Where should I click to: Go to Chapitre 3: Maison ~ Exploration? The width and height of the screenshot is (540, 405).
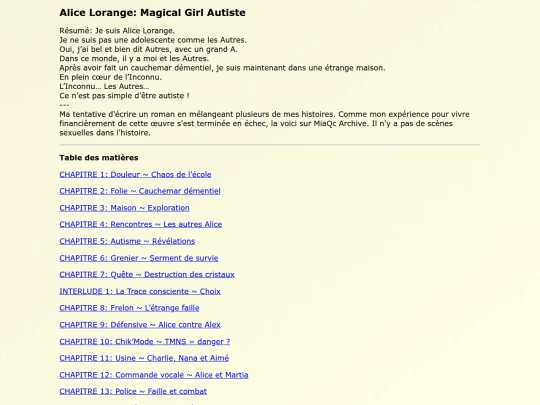[124, 208]
